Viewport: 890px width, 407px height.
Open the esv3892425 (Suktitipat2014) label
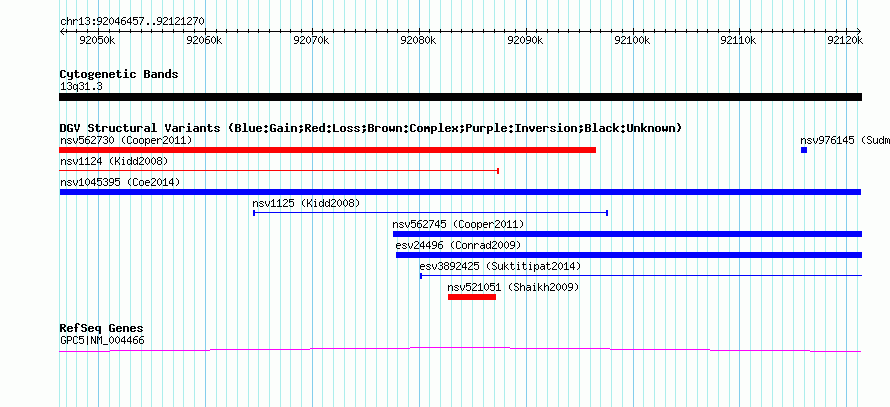[500, 266]
